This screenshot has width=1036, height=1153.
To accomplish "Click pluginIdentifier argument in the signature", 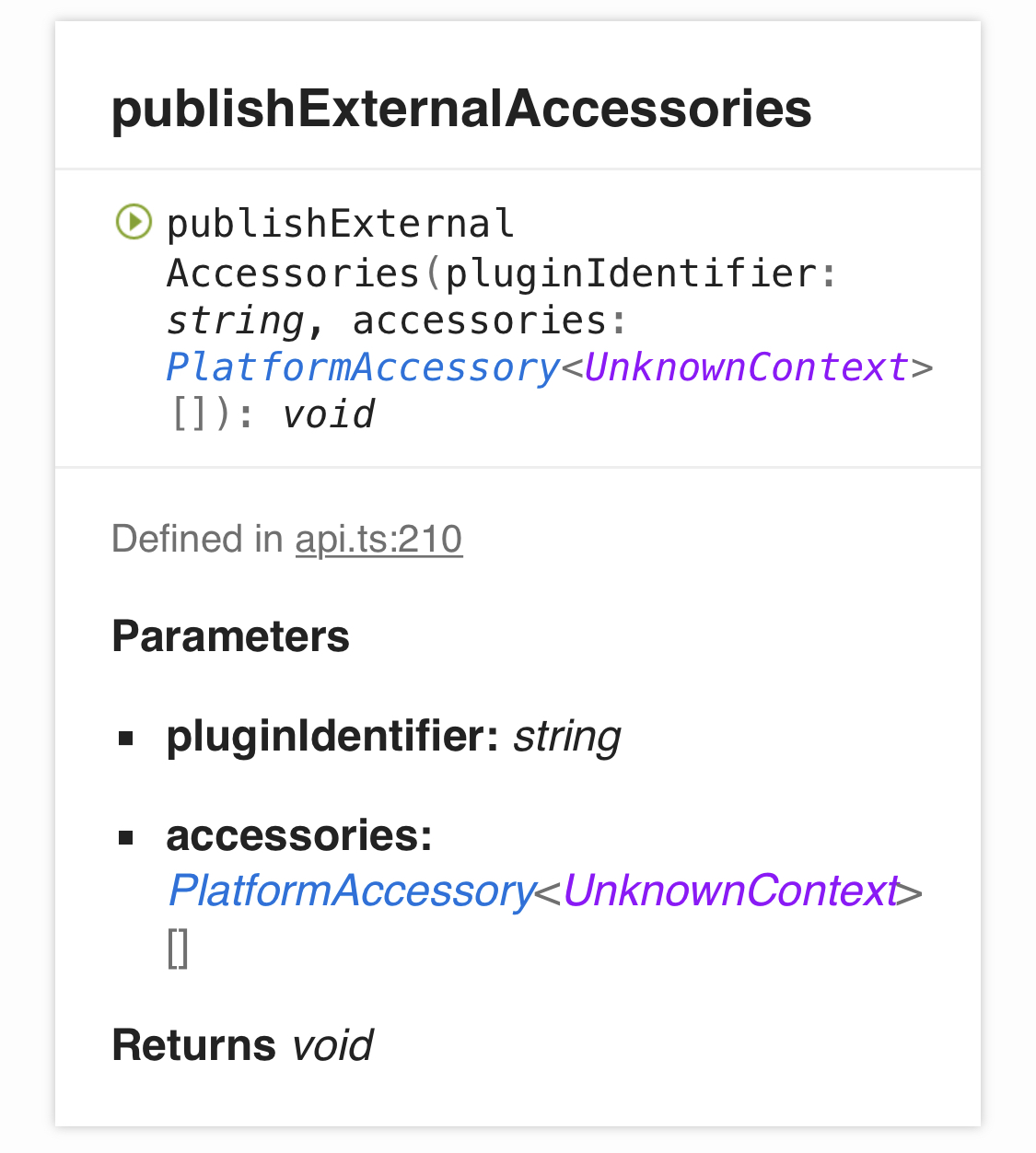I will (x=631, y=274).
